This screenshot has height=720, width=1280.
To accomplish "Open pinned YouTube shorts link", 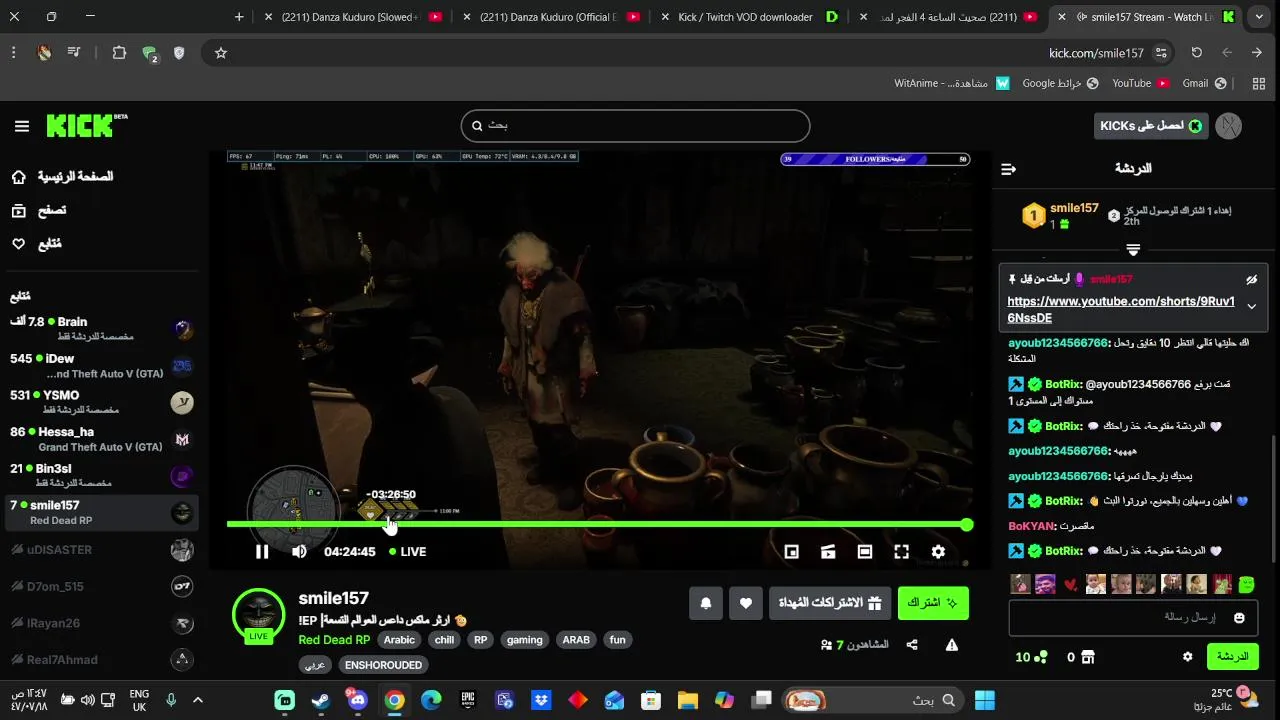I will click(x=1121, y=309).
